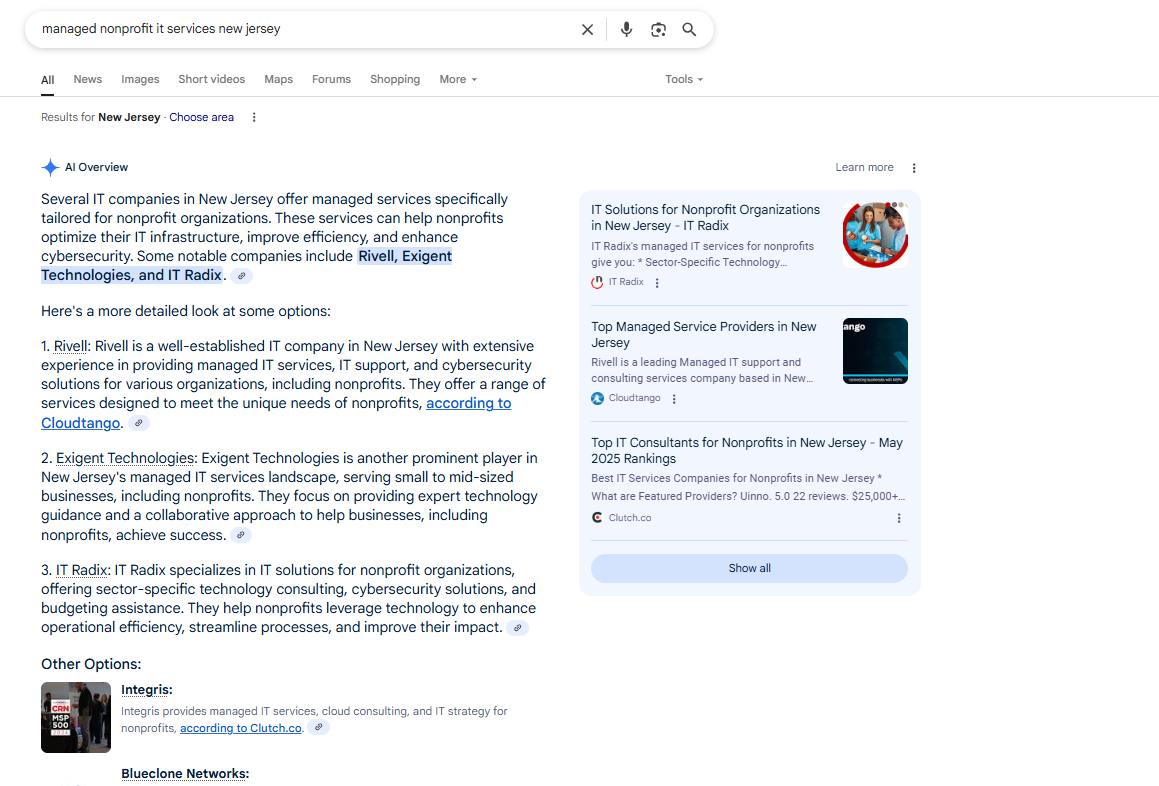Click the Show all sources button
Viewport: 1159px width, 786px height.
pyautogui.click(x=749, y=569)
